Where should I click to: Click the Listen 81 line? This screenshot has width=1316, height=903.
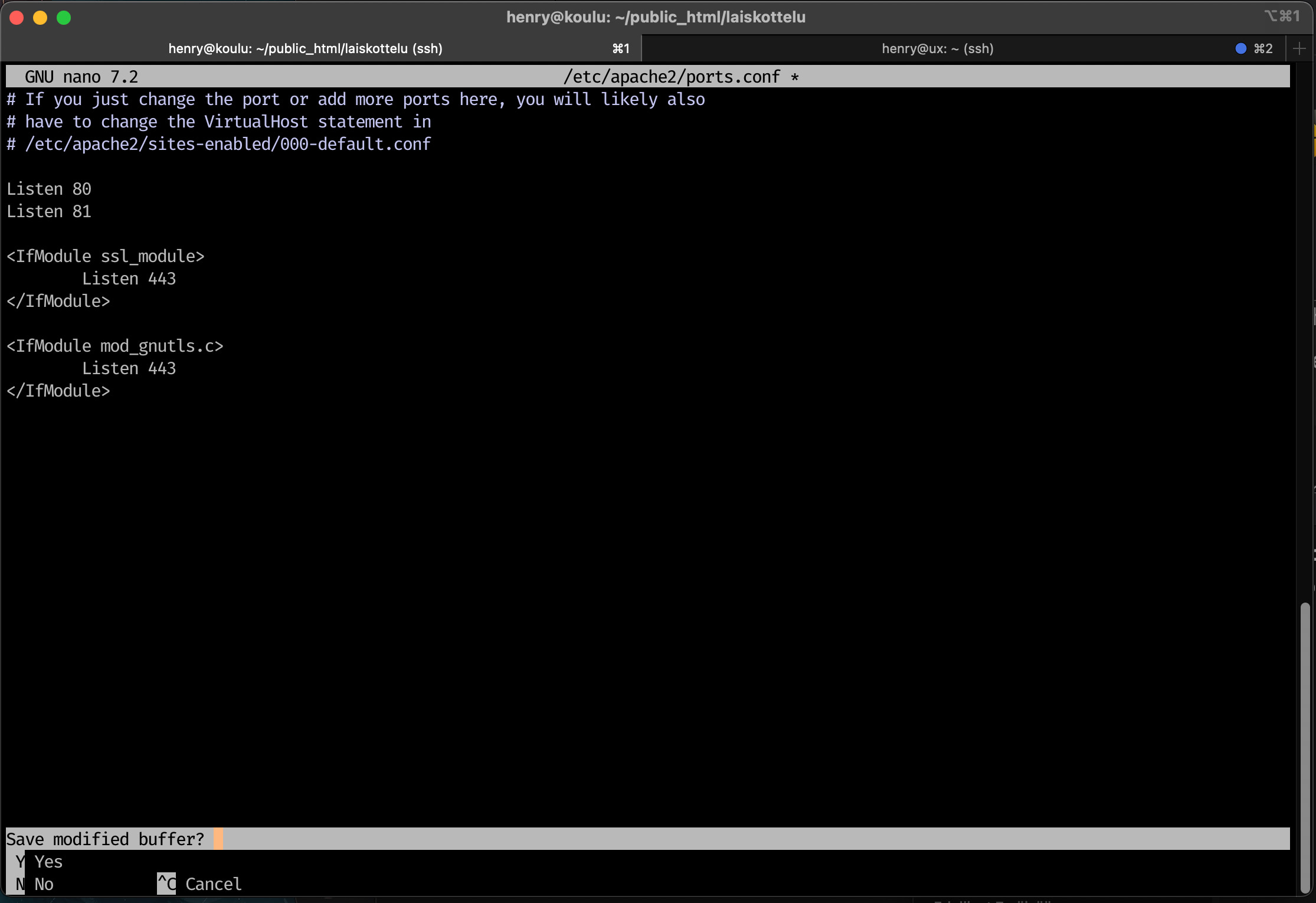pyautogui.click(x=49, y=211)
